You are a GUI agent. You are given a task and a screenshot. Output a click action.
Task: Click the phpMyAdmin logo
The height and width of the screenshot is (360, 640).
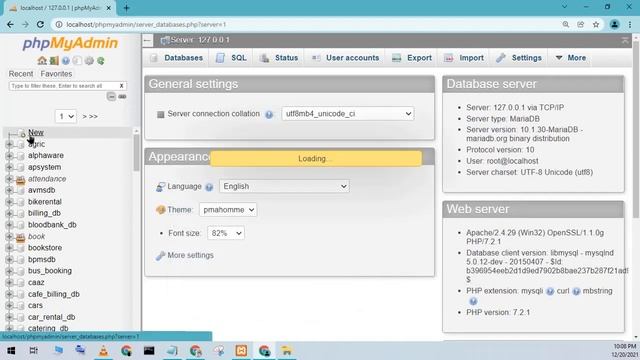(70, 43)
